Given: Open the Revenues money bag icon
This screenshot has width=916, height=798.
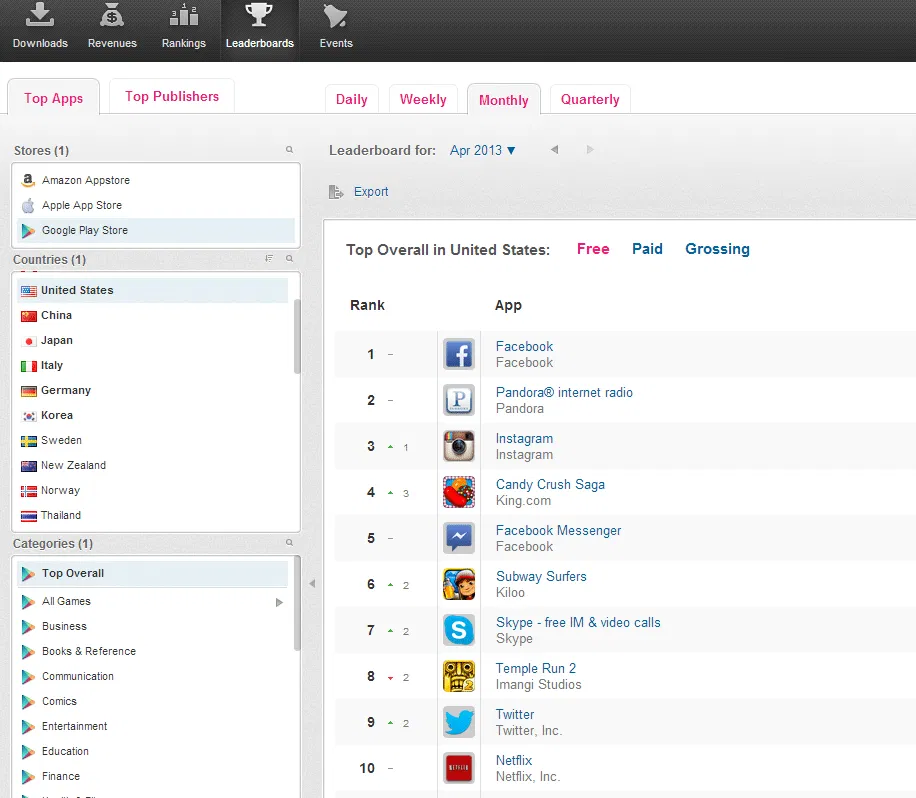Looking at the screenshot, I should click(x=112, y=16).
